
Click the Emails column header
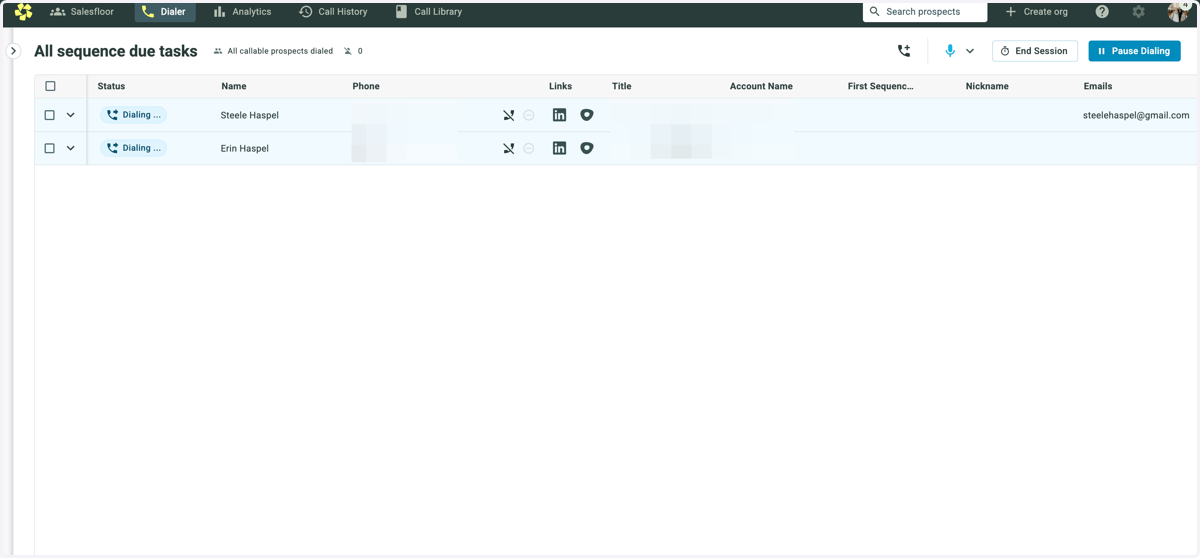[x=1098, y=86]
